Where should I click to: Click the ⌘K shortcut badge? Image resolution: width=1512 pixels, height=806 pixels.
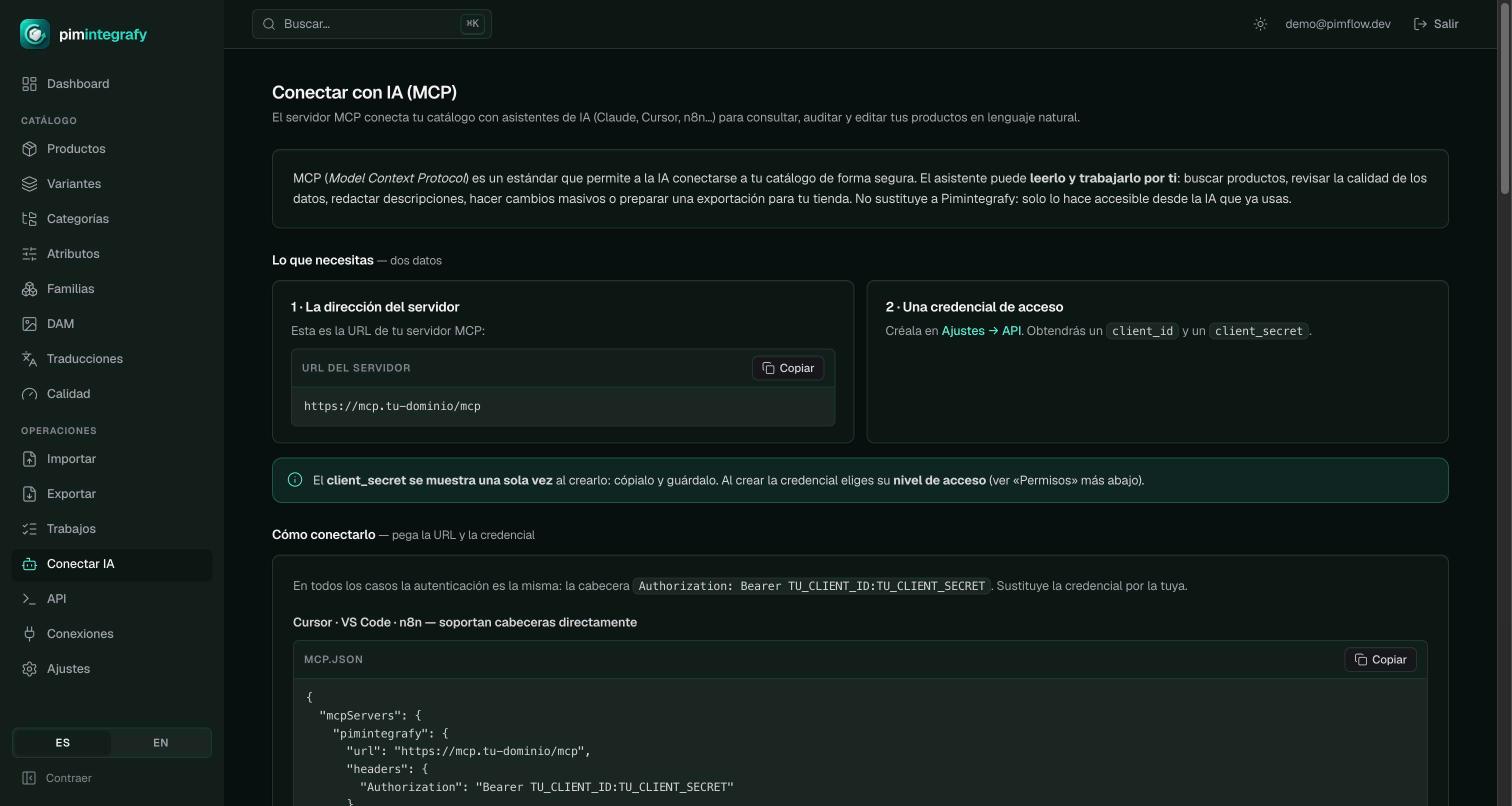pyautogui.click(x=472, y=24)
